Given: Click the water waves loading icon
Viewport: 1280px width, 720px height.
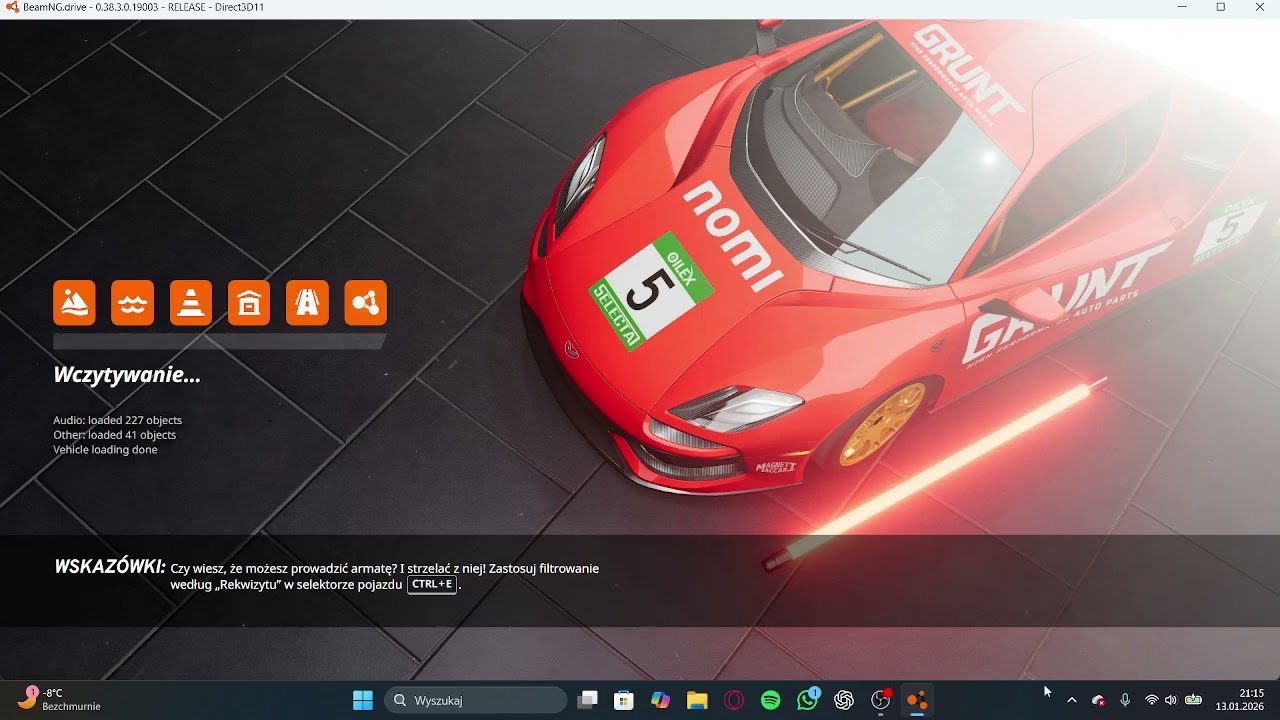Looking at the screenshot, I should [133, 303].
